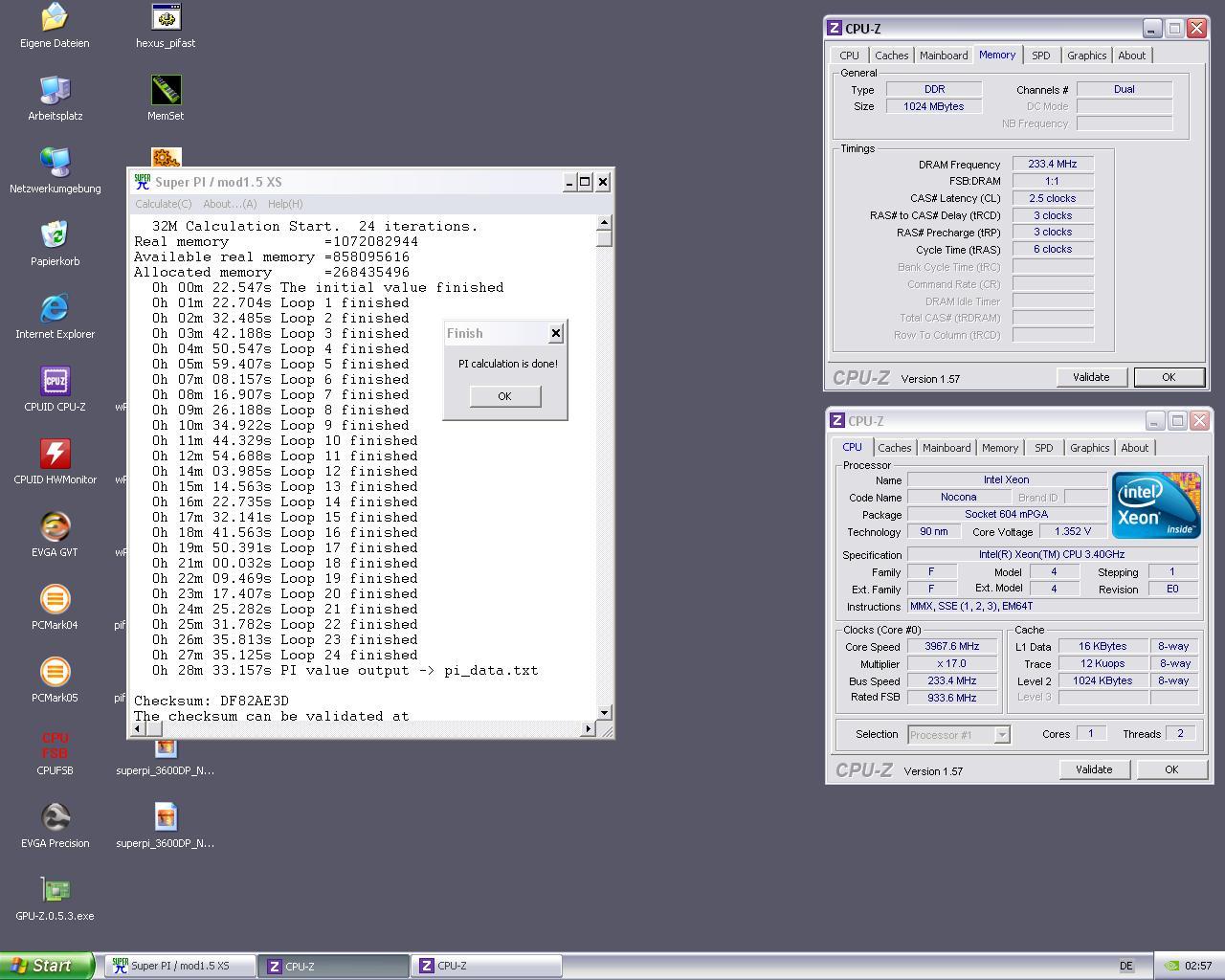The image size is (1225, 980).
Task: Switch to the SPD tab in the lower CPU-Z window
Action: [1043, 448]
